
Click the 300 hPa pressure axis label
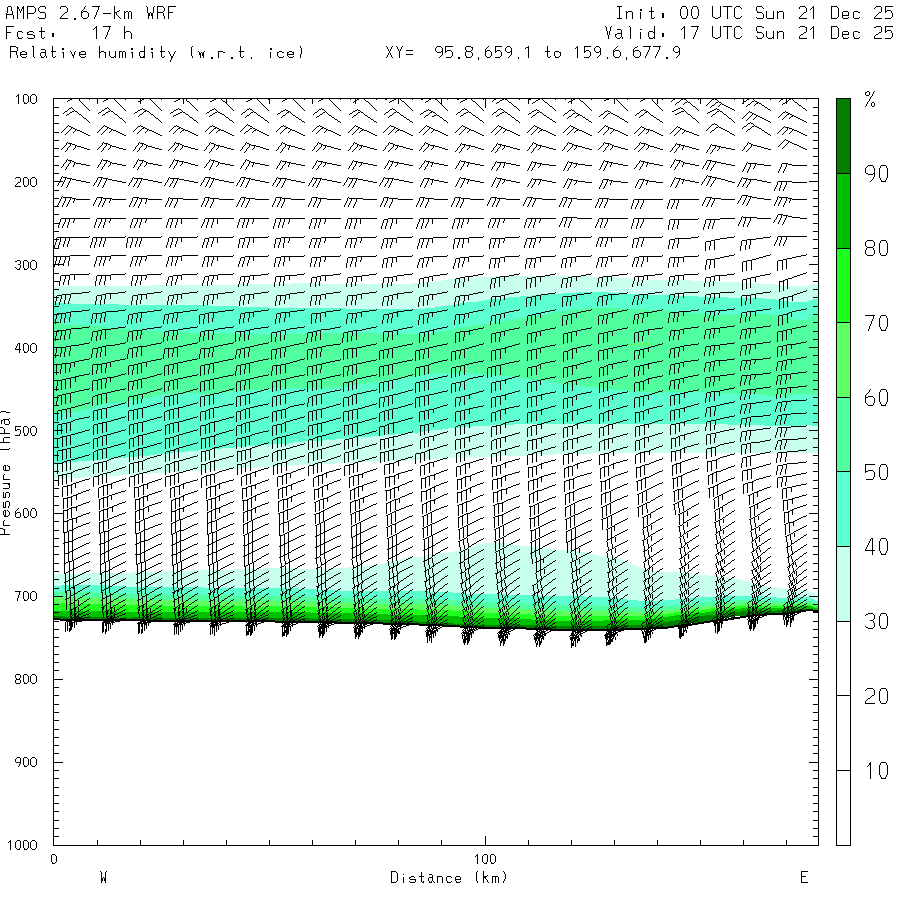[26, 265]
